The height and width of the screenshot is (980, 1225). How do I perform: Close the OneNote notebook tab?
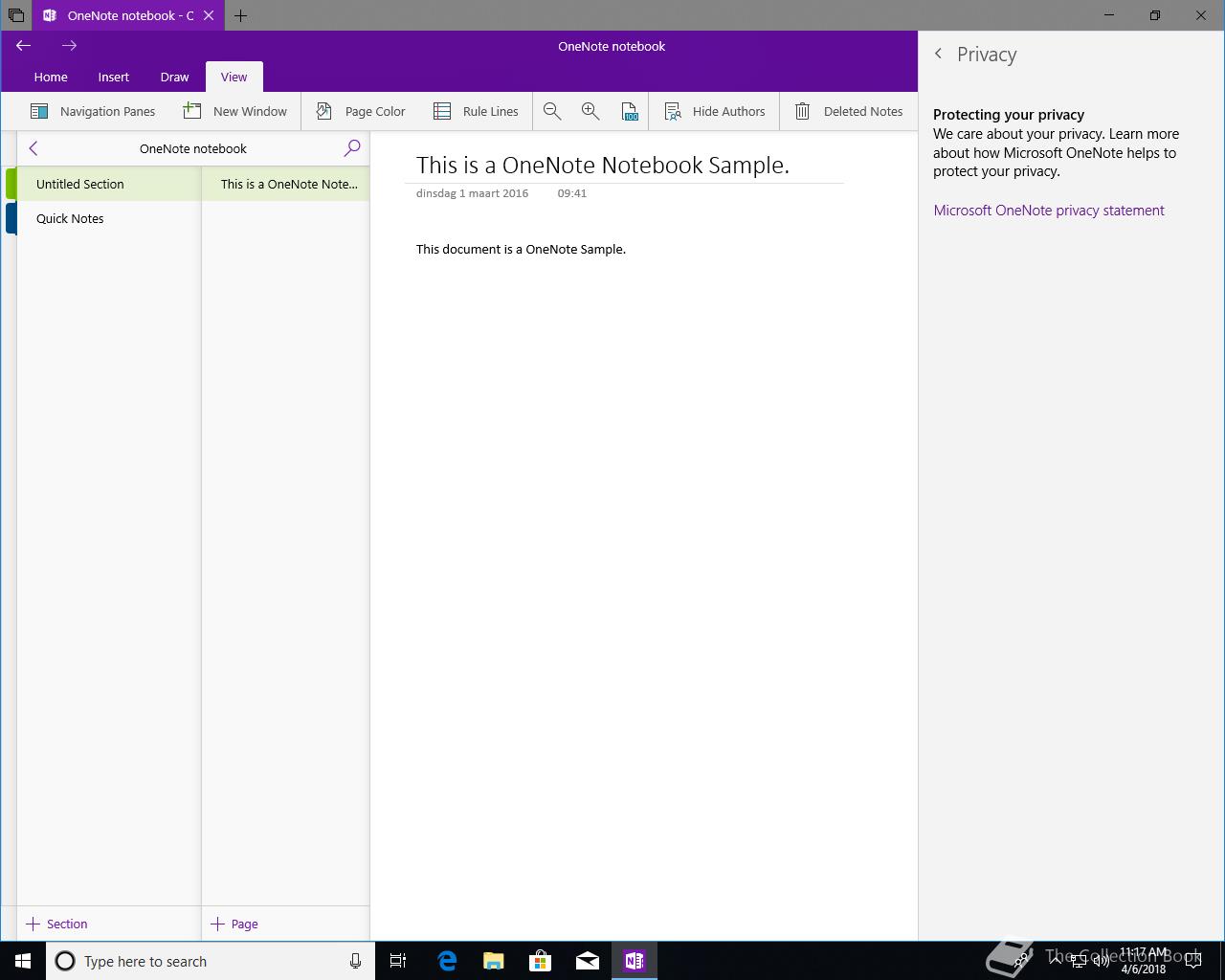(x=209, y=15)
